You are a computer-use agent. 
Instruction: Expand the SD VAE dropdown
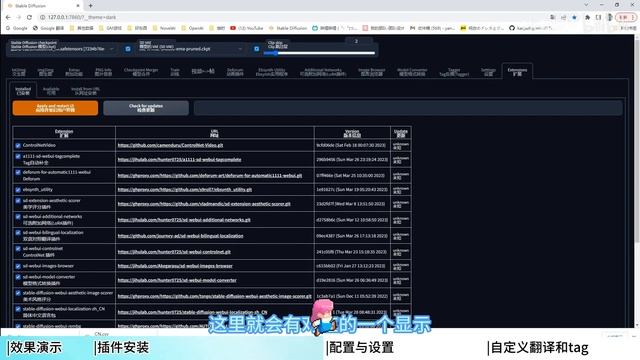(240, 49)
